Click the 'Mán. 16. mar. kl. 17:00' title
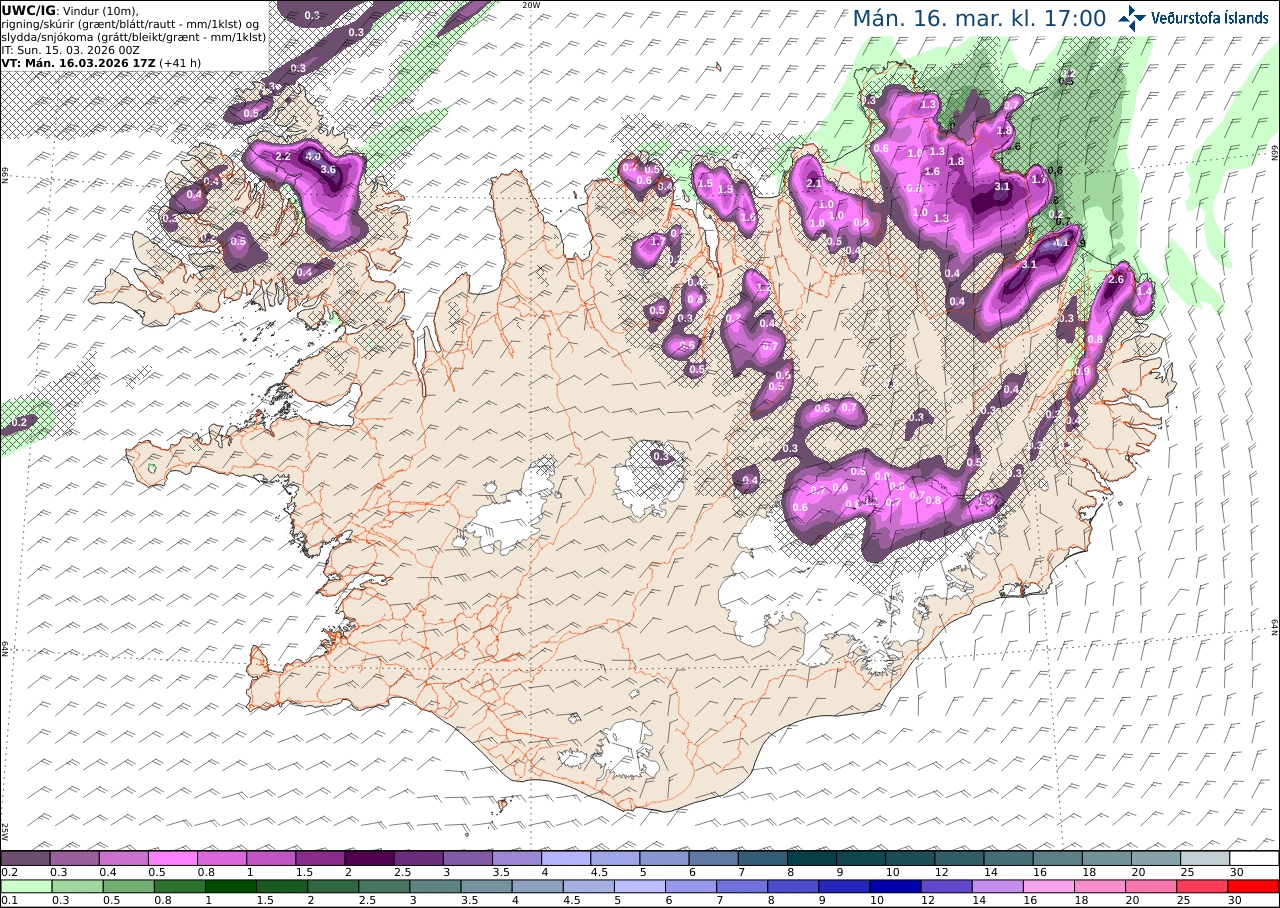Screen dimensions: 1280x908 [979, 18]
